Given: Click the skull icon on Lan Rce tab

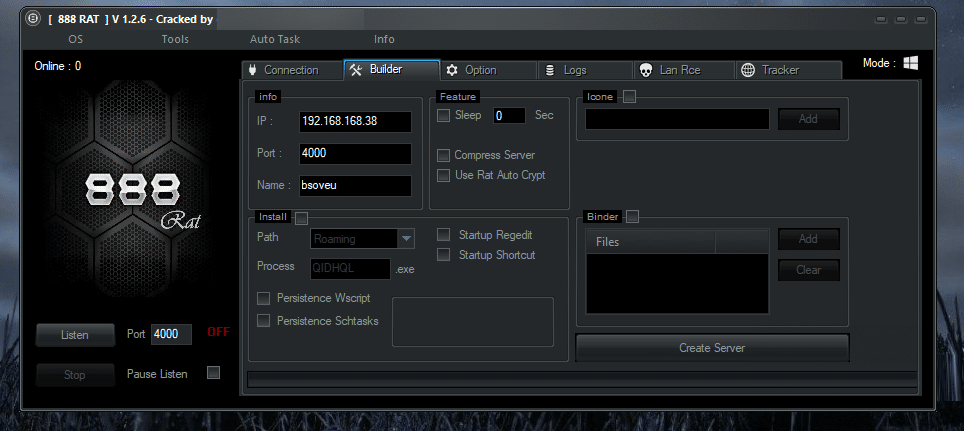Looking at the screenshot, I should coord(645,70).
